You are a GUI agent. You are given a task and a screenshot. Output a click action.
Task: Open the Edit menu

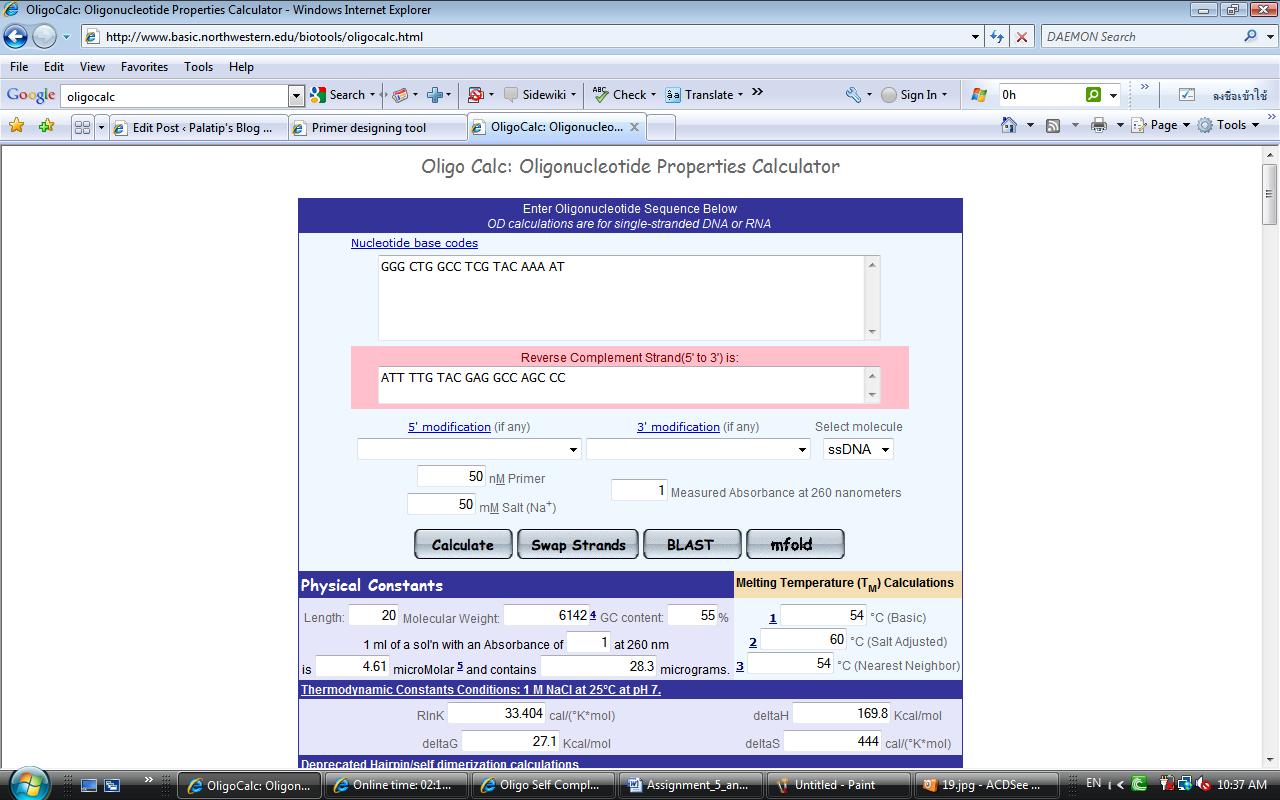(54, 67)
